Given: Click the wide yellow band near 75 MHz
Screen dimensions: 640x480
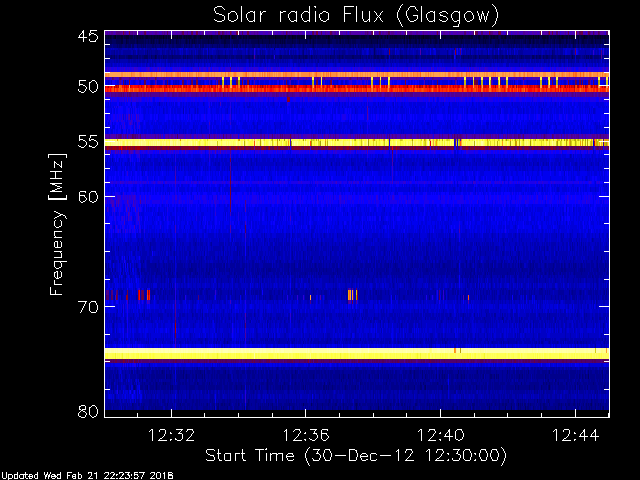Looking at the screenshot, I should [x=357, y=353].
